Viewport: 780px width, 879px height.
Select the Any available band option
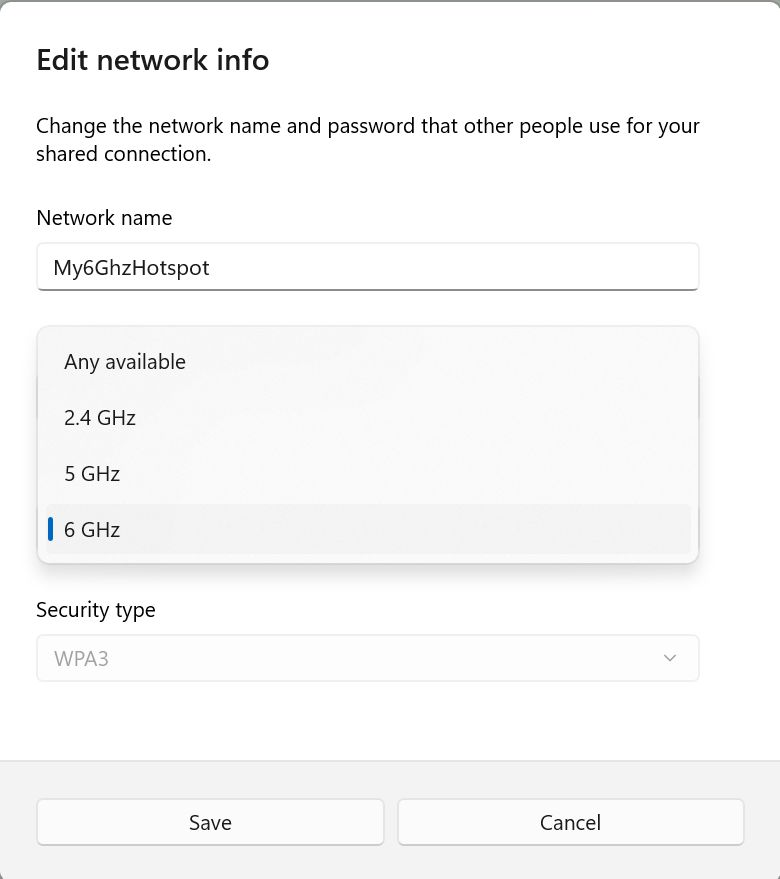[x=125, y=362]
